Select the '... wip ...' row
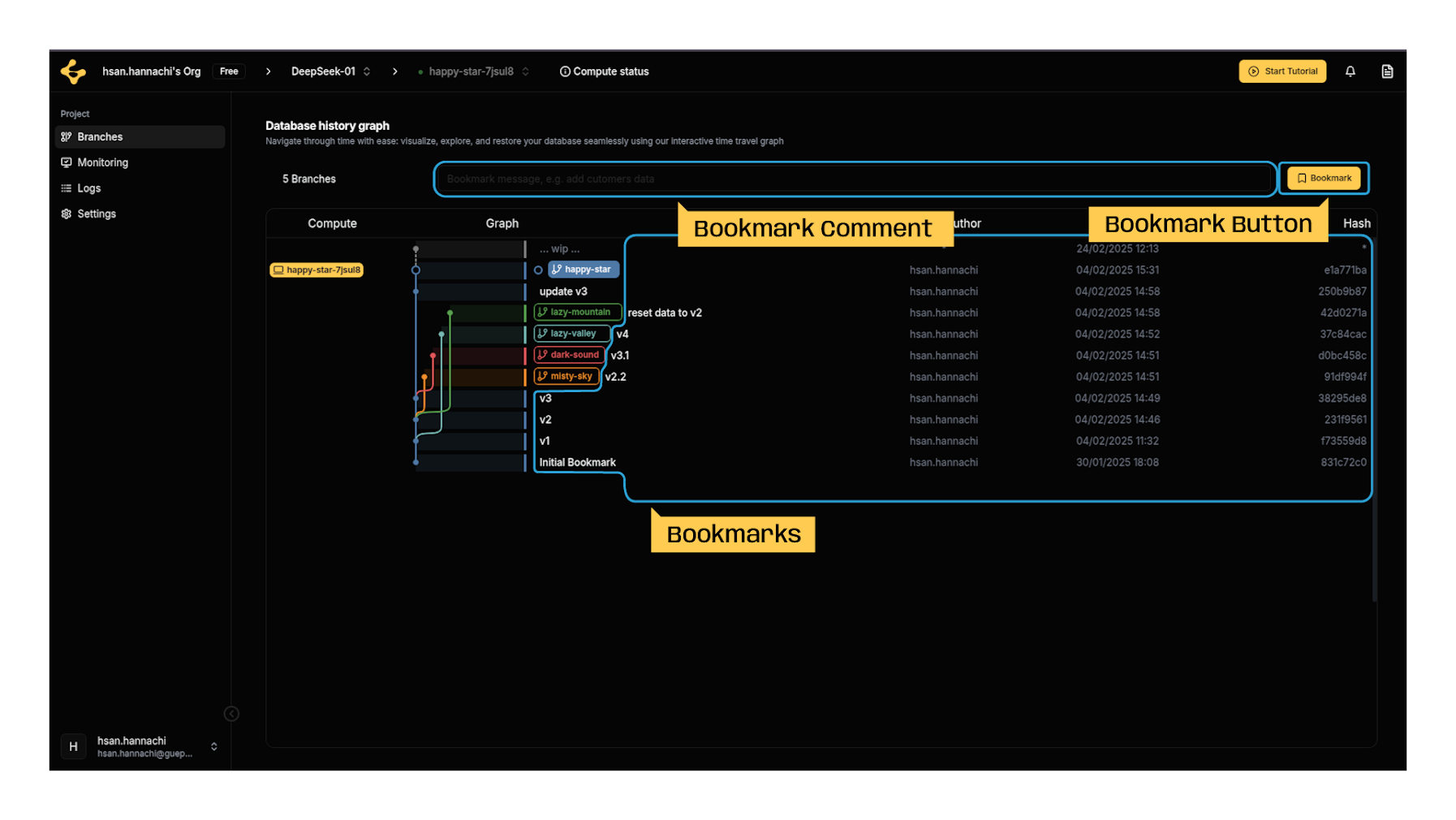 tap(559, 249)
